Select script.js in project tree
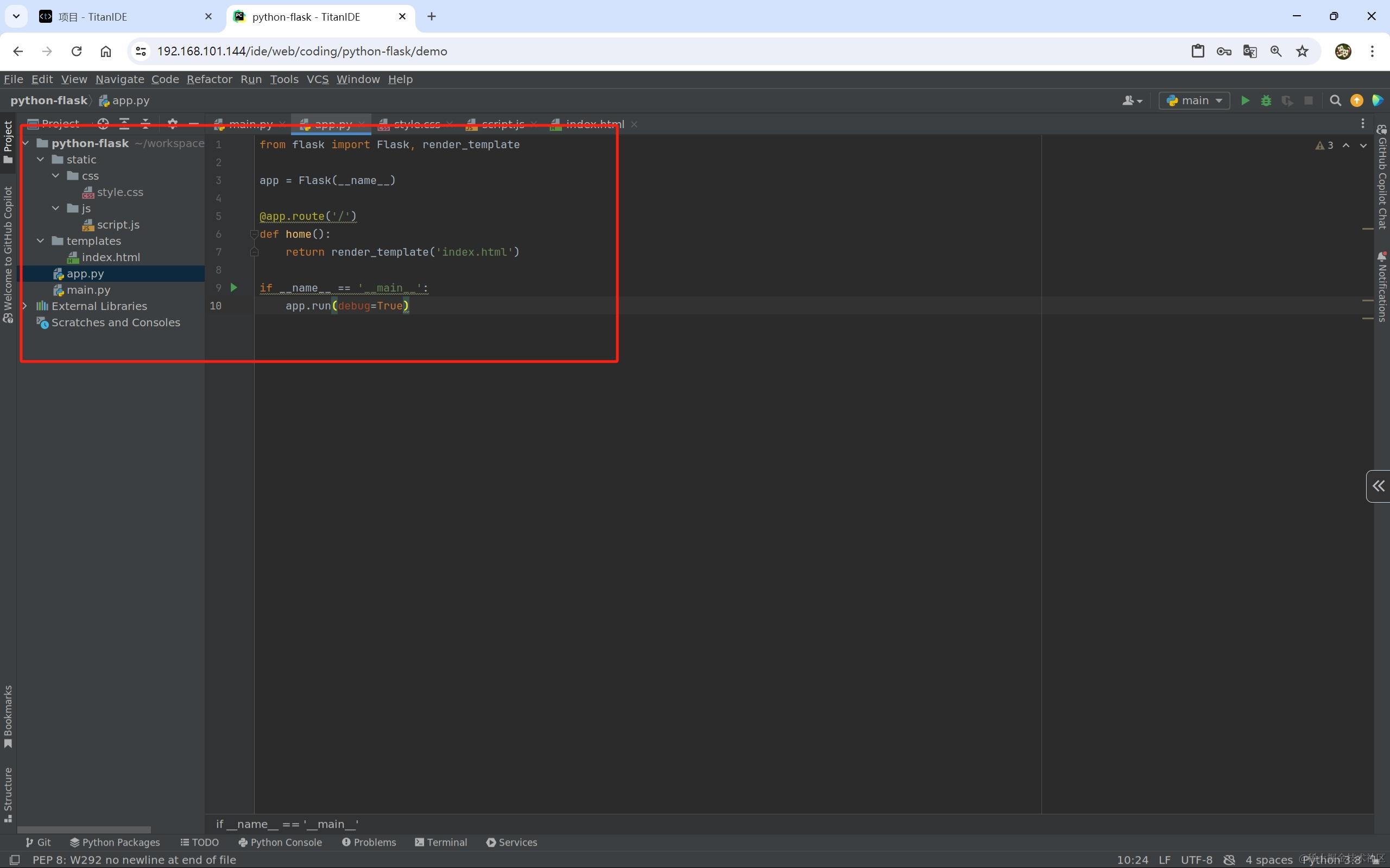This screenshot has height=868, width=1390. click(118, 225)
